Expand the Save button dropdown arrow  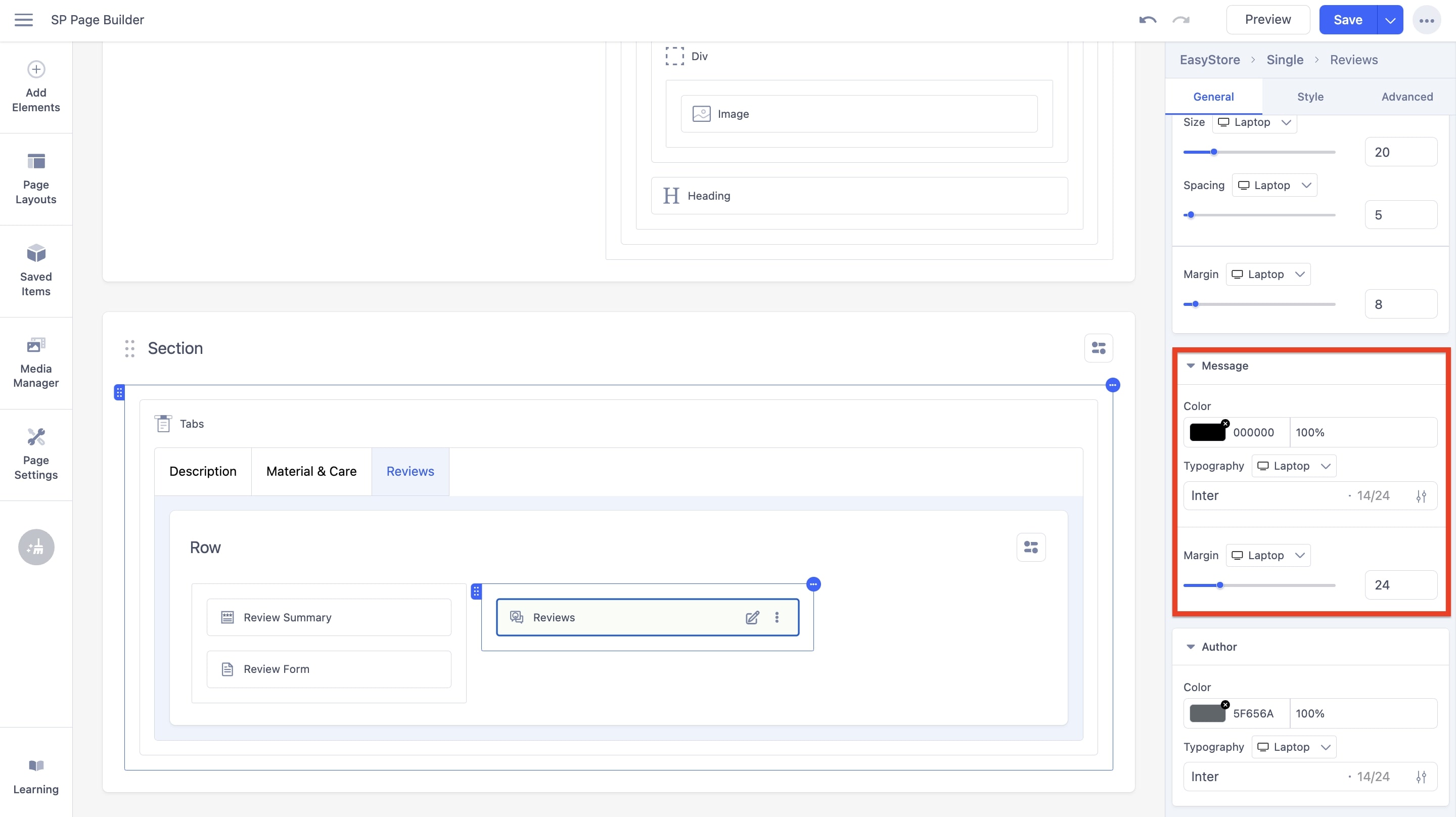pyautogui.click(x=1390, y=19)
